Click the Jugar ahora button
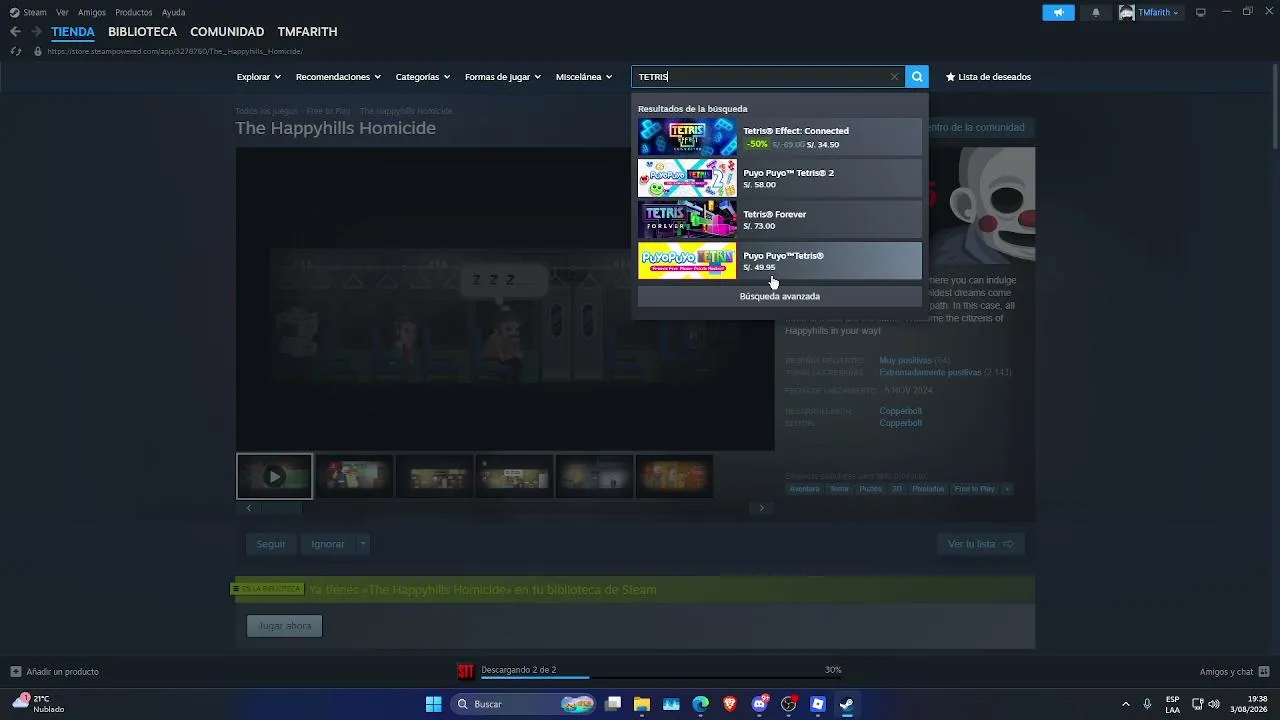 (x=285, y=626)
